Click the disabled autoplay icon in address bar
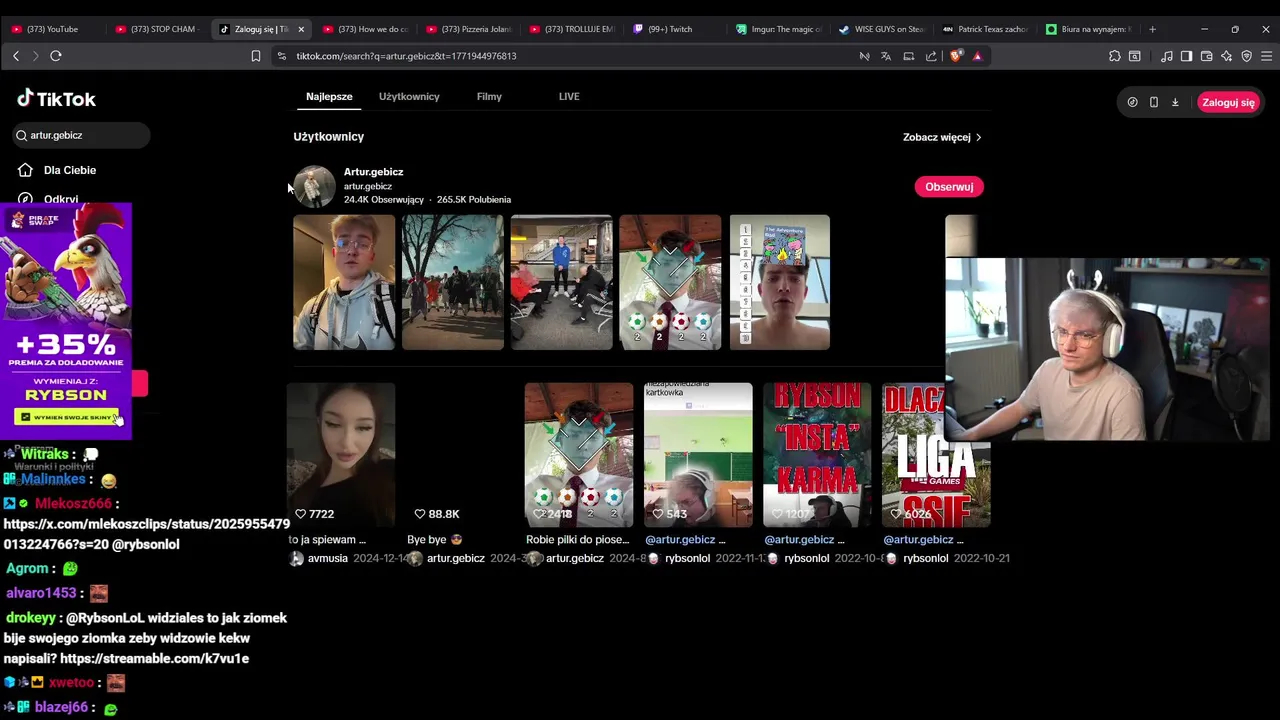 click(864, 56)
